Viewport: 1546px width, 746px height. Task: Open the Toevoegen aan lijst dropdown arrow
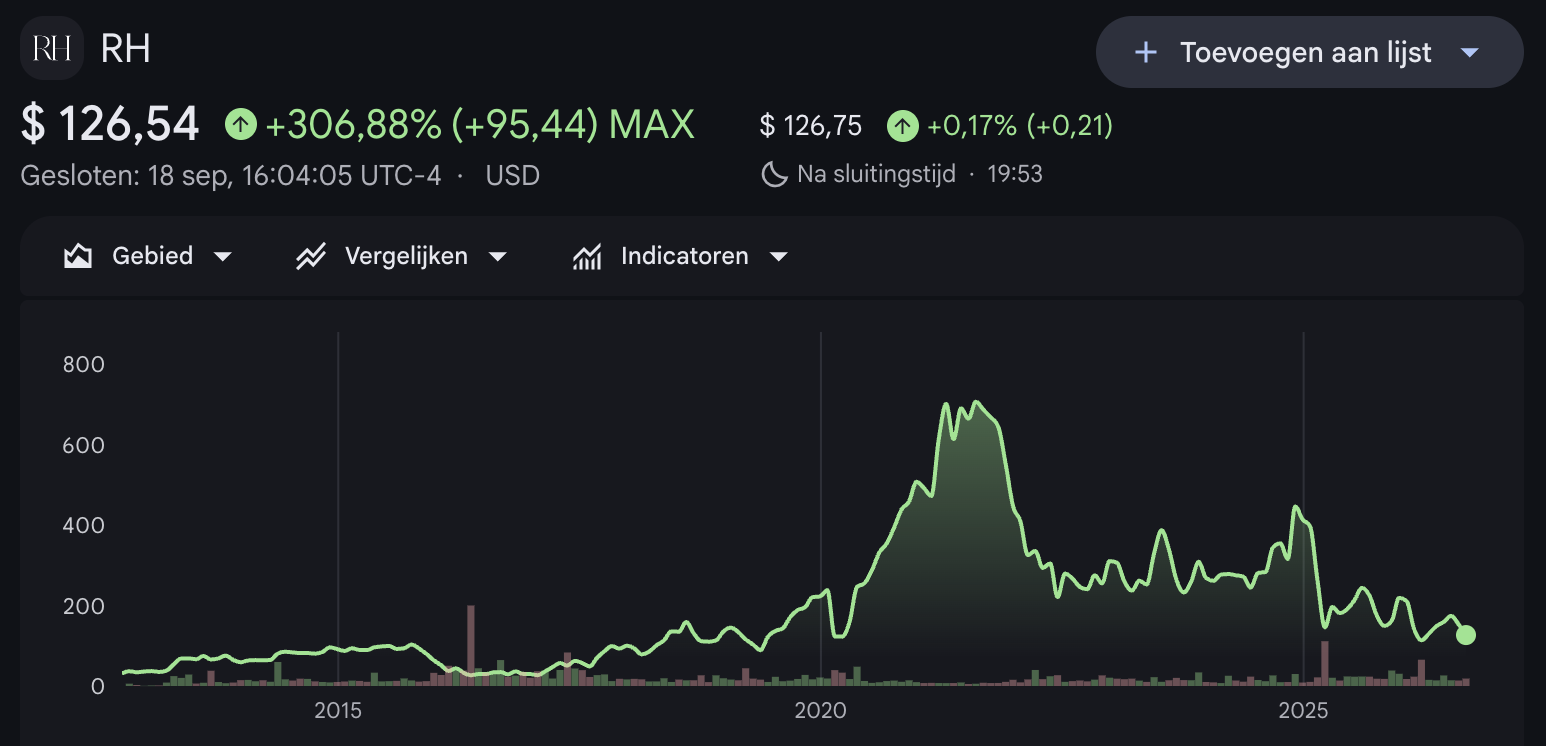[x=1469, y=52]
